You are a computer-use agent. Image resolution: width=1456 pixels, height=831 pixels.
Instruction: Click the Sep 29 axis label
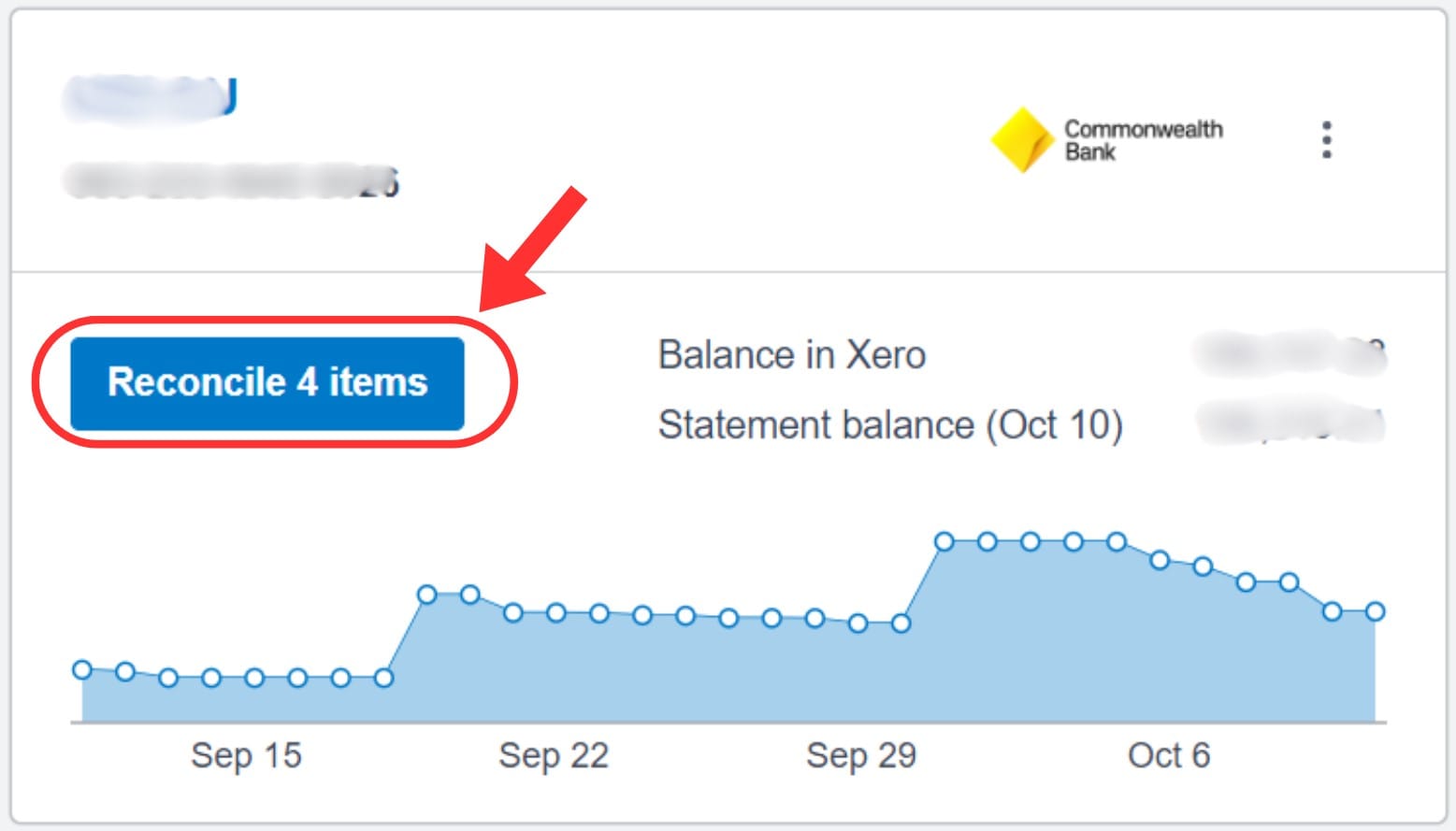coord(861,755)
